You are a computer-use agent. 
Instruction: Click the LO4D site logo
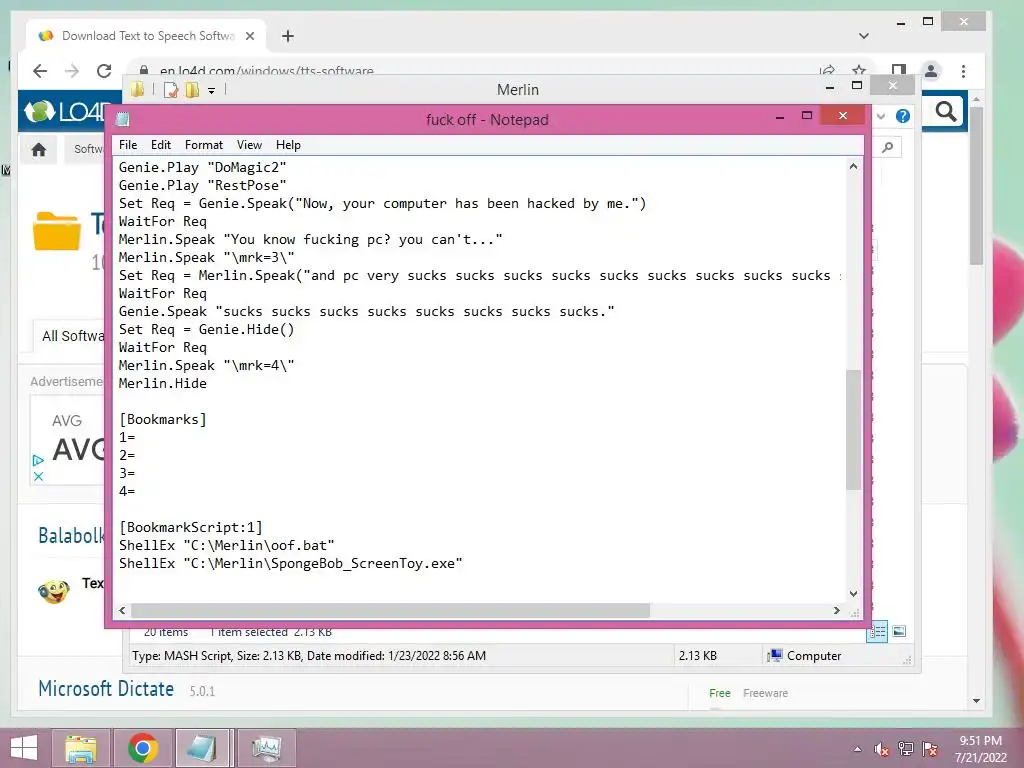pos(64,112)
